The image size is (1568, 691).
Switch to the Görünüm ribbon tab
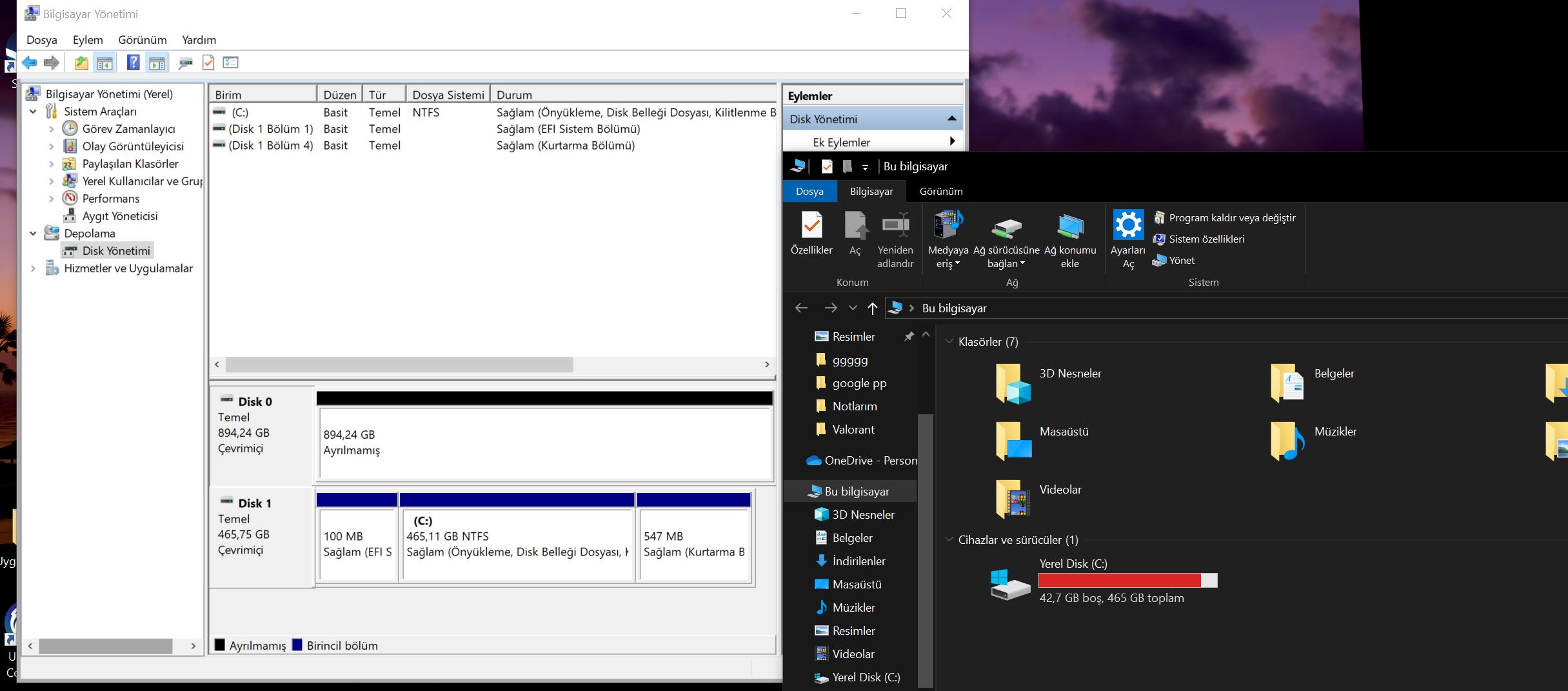click(x=940, y=192)
